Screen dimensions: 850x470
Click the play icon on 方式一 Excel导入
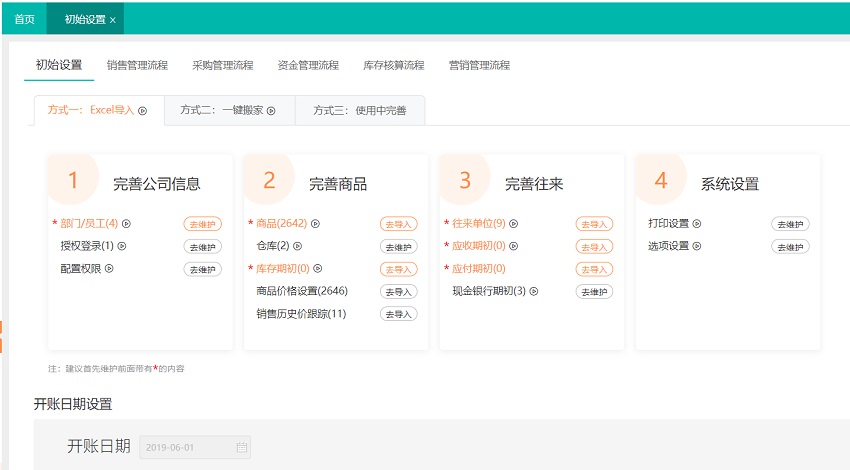click(143, 111)
